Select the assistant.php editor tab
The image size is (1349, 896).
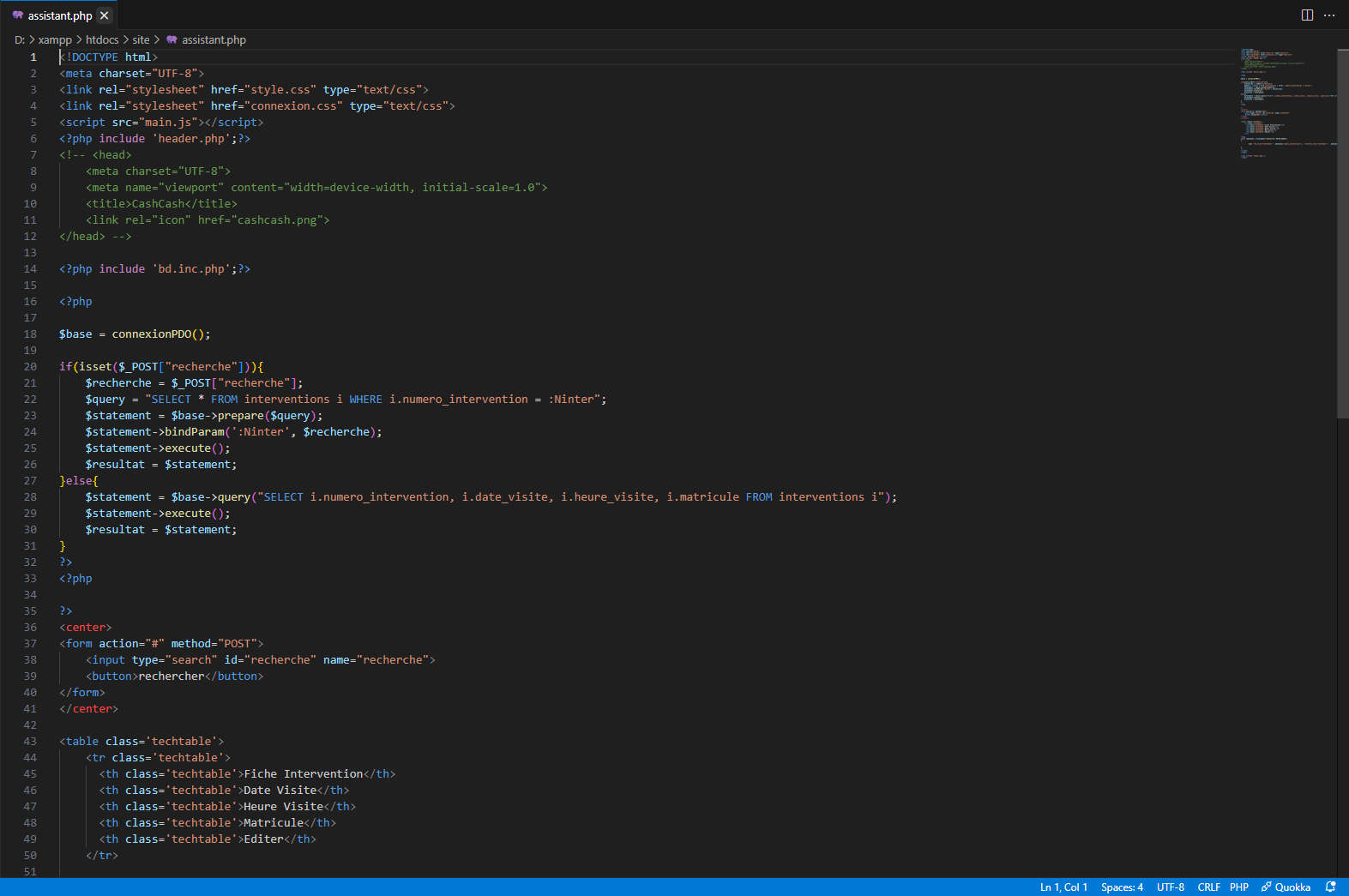[59, 15]
